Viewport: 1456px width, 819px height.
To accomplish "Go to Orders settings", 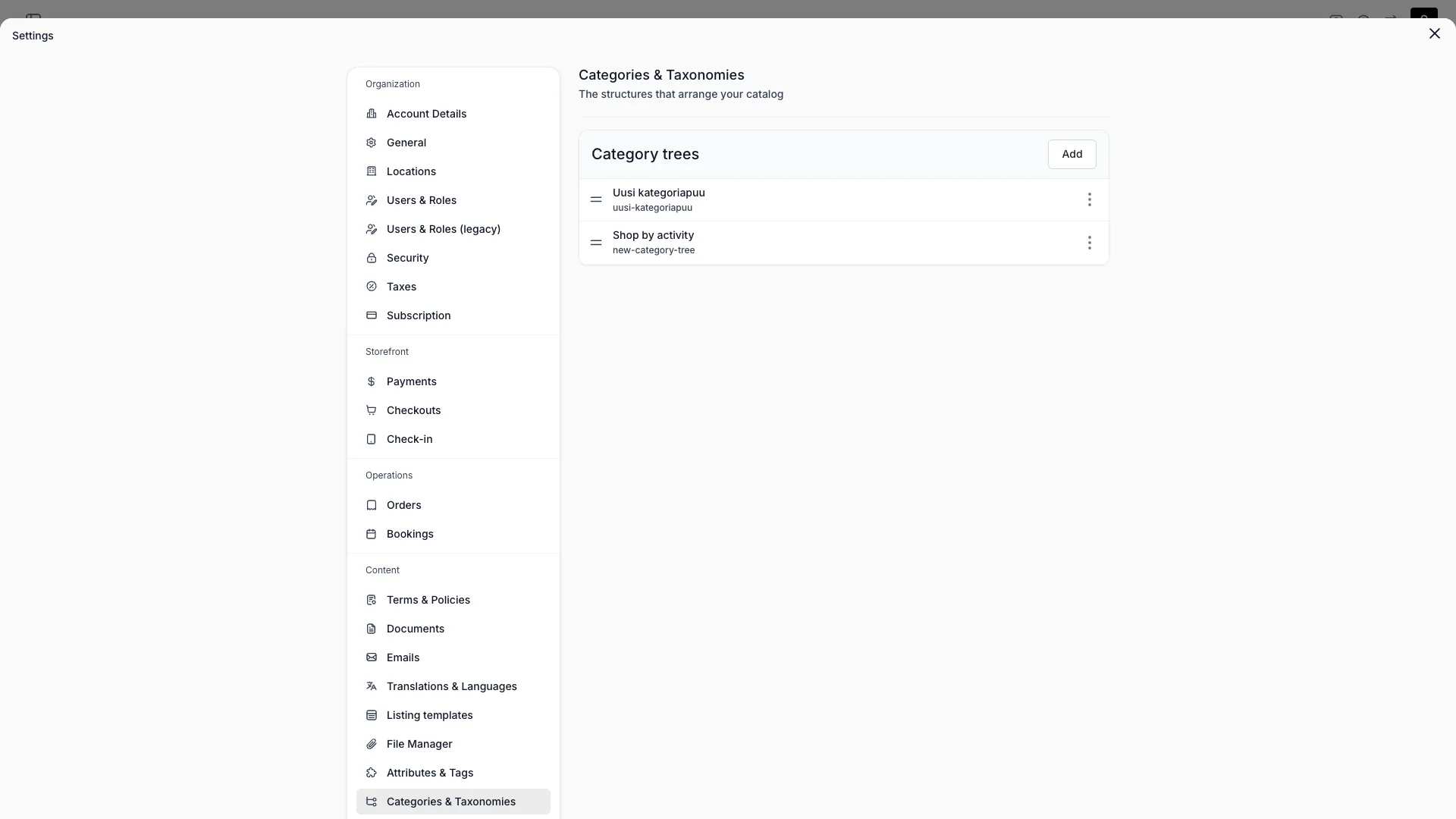I will click(453, 505).
